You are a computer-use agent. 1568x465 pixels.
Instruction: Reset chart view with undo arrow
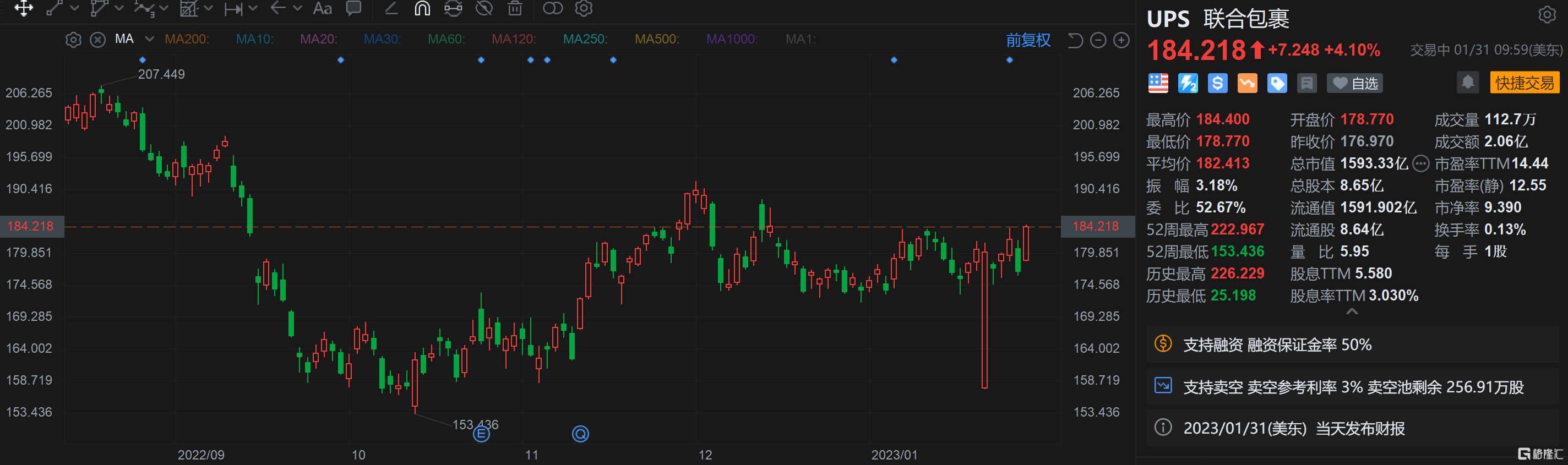[1076, 40]
